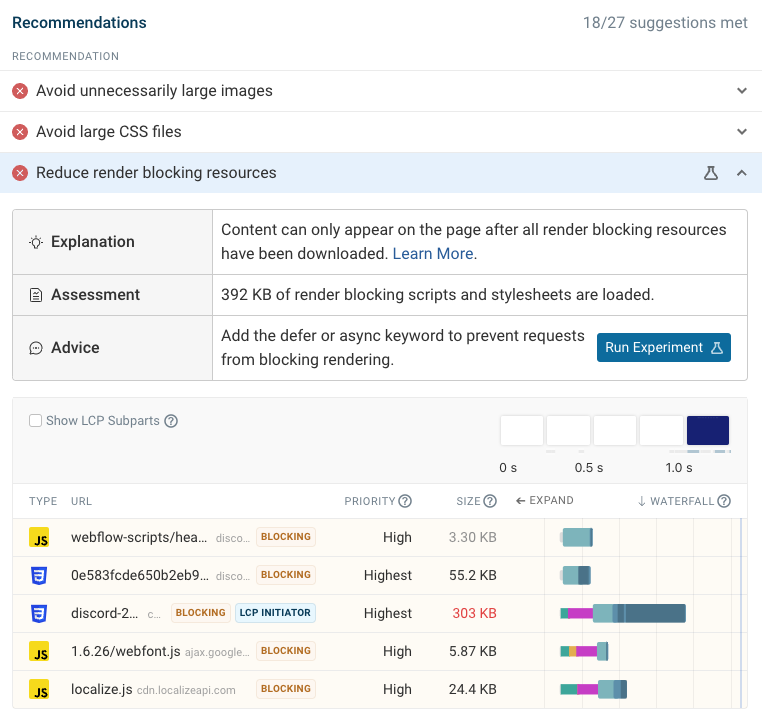Select the filmstrip frame above 0.5 s

click(568, 430)
